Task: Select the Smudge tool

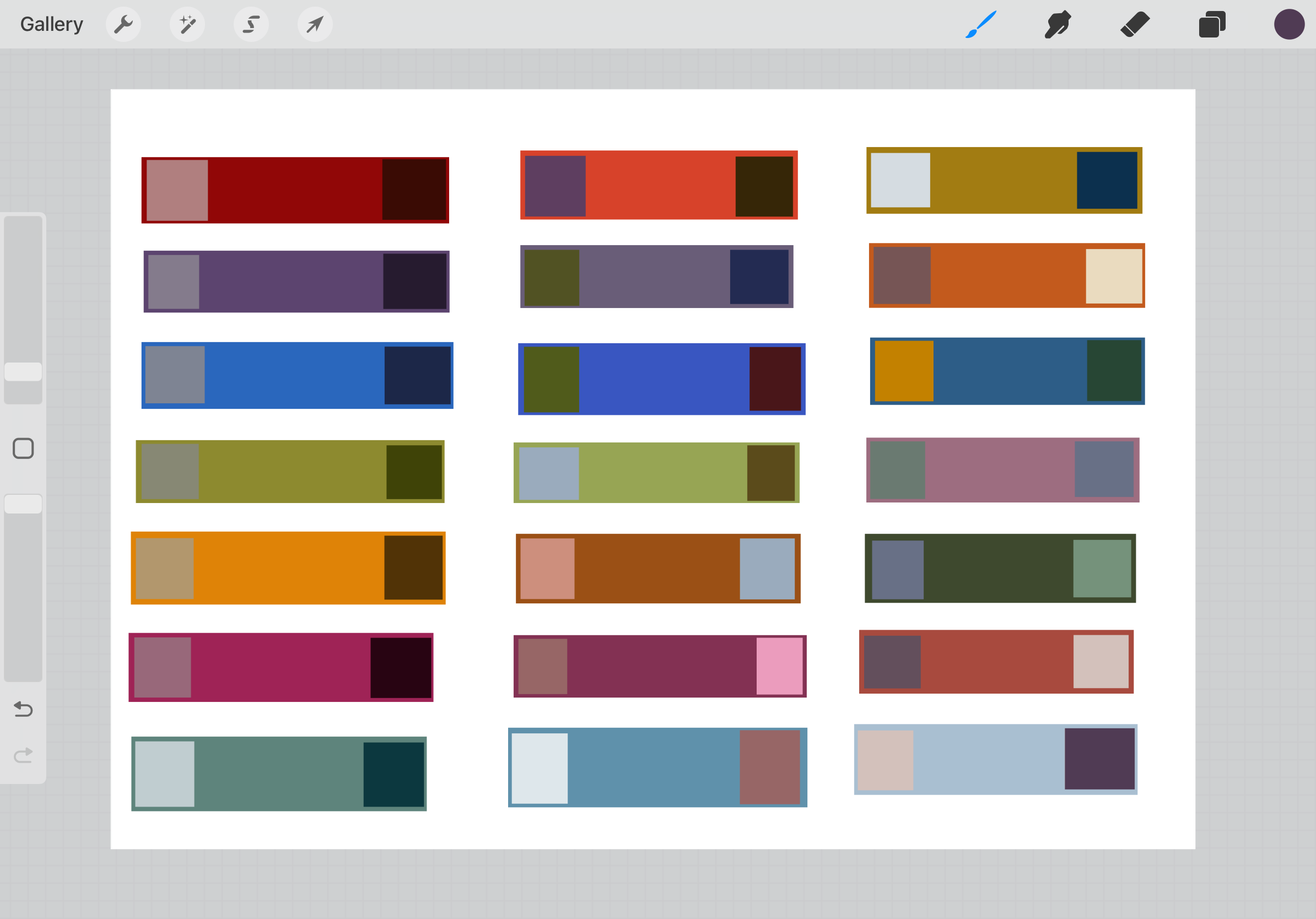Action: (x=1058, y=25)
